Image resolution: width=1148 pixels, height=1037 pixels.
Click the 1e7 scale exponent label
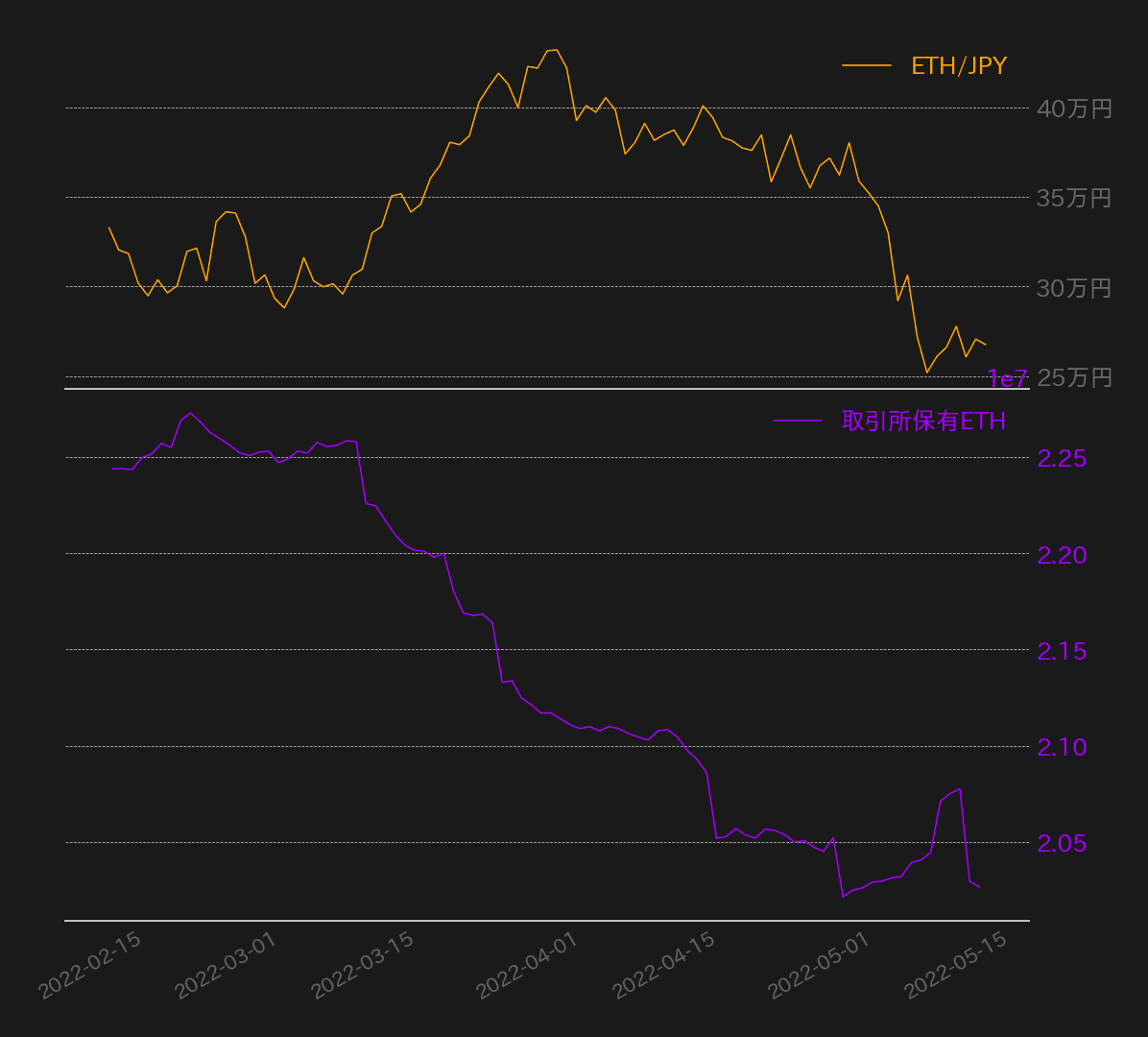pos(1008,379)
